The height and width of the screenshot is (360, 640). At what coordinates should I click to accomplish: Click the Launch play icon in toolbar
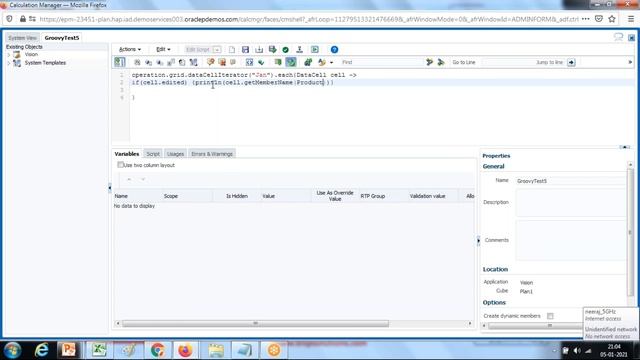(x=315, y=50)
